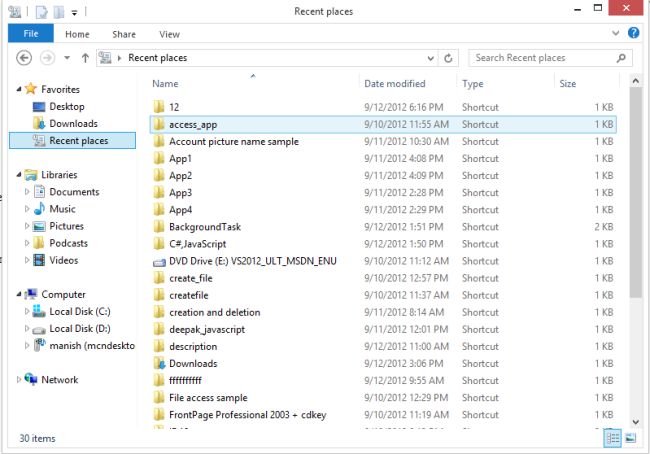
Task: Expand the Network tree node
Action: coord(19,379)
